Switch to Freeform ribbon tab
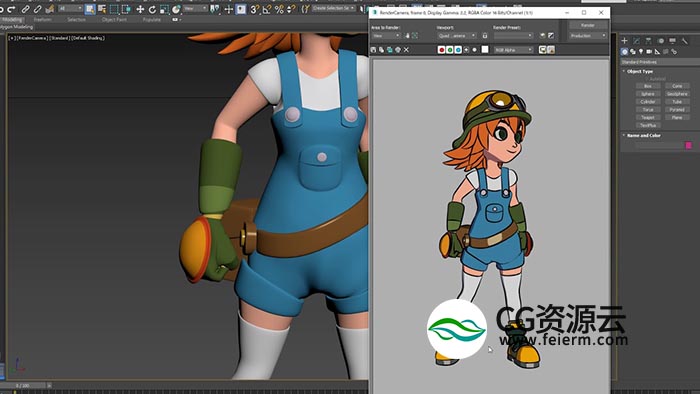Screen dimensions: 700x394 tap(42, 20)
